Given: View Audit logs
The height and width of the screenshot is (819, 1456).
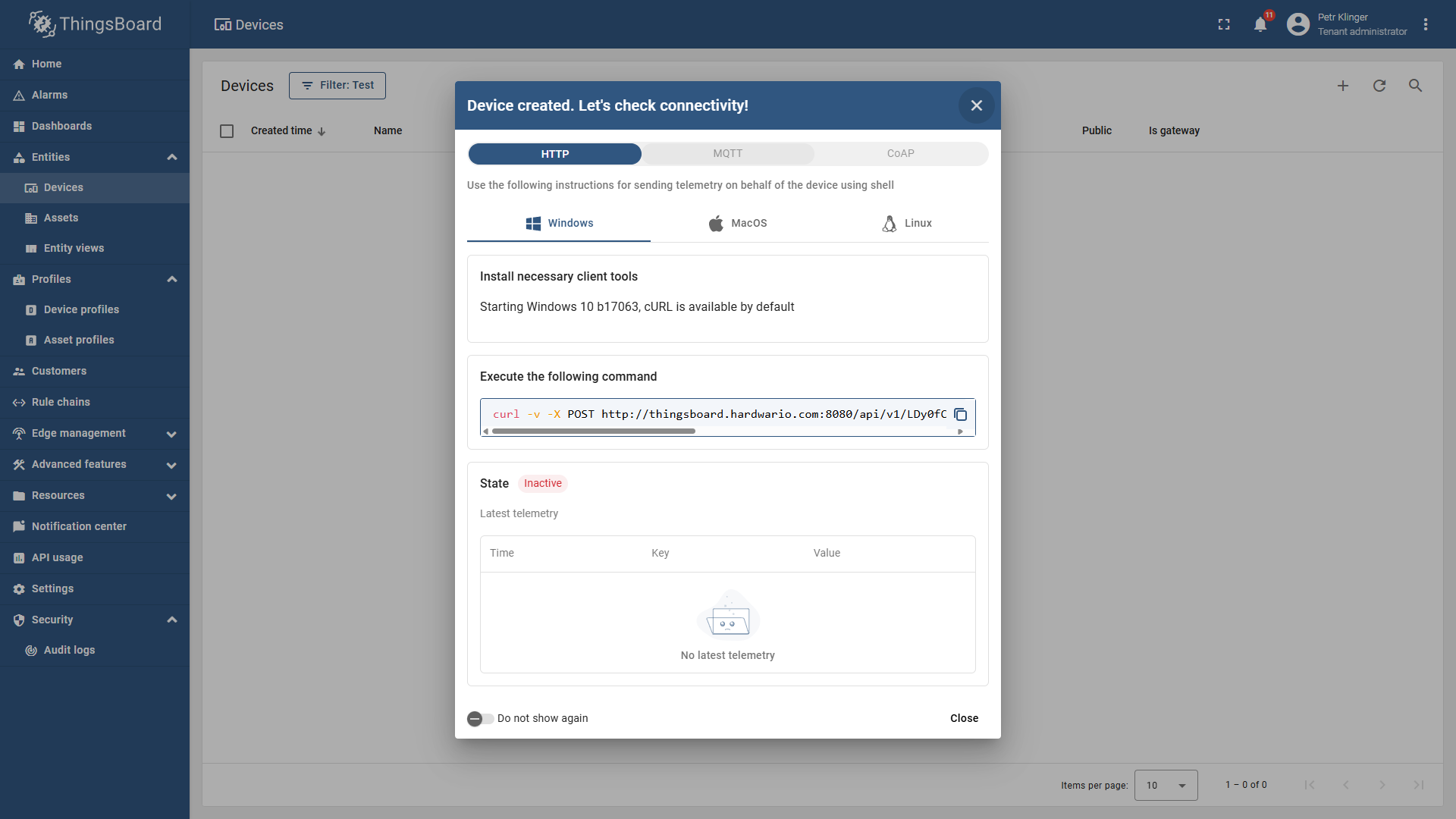Looking at the screenshot, I should pos(69,650).
